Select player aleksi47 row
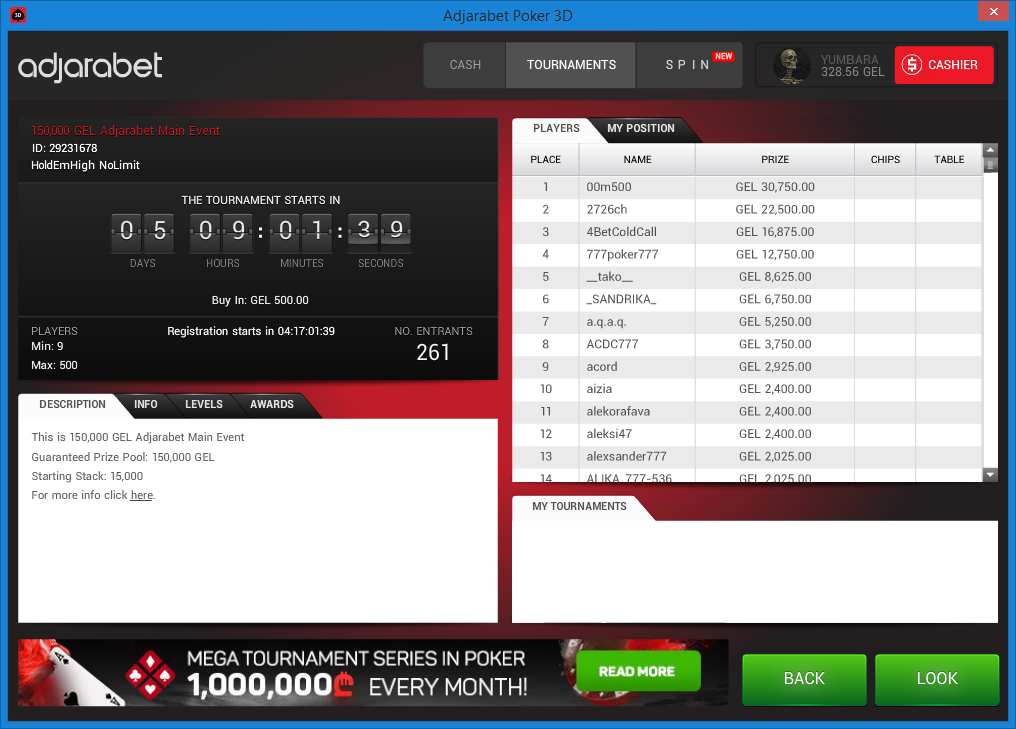The image size is (1016, 729). (747, 434)
